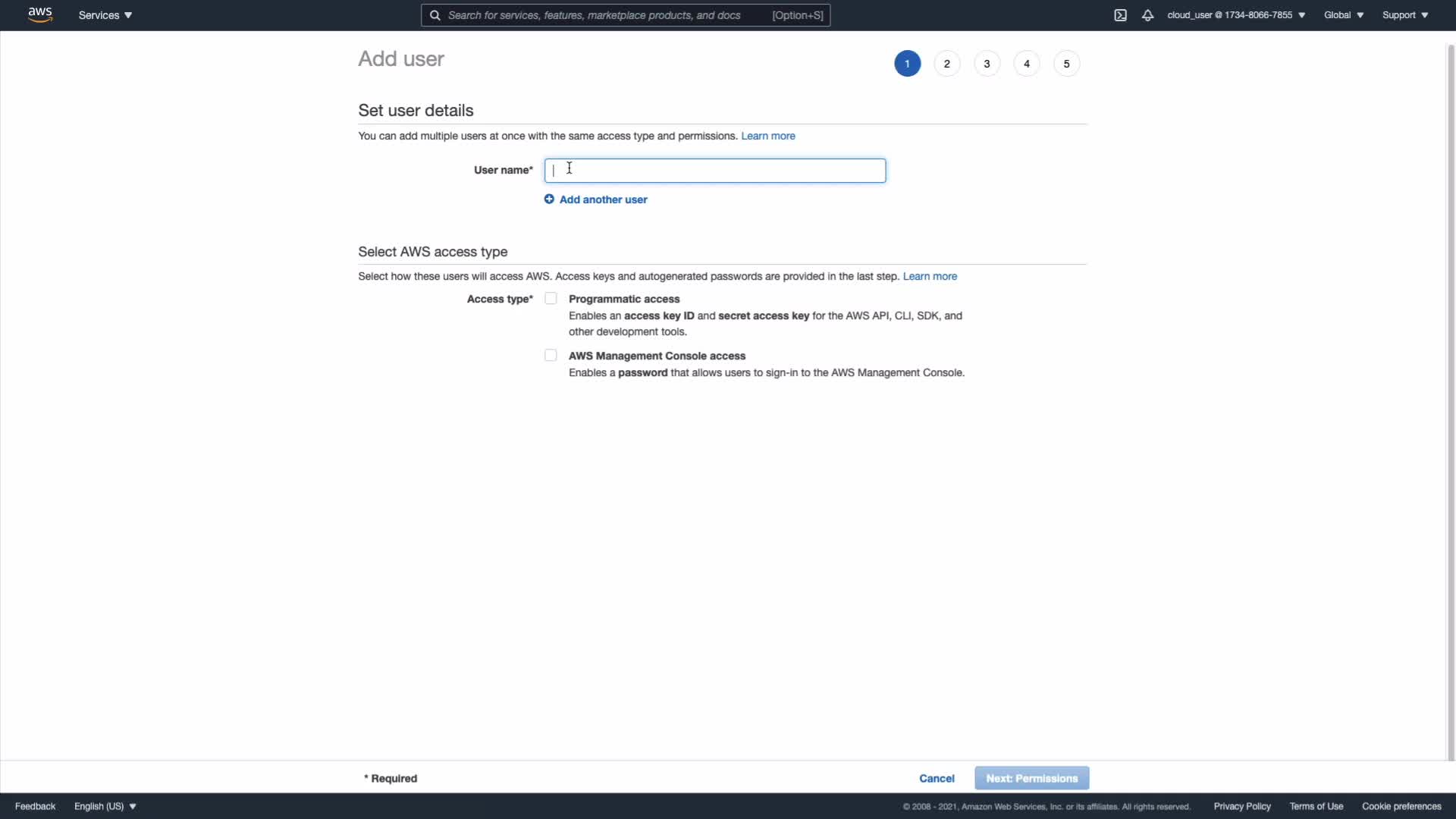Open the Global region dropdown
Screen dimensions: 1456x819
click(x=1343, y=15)
